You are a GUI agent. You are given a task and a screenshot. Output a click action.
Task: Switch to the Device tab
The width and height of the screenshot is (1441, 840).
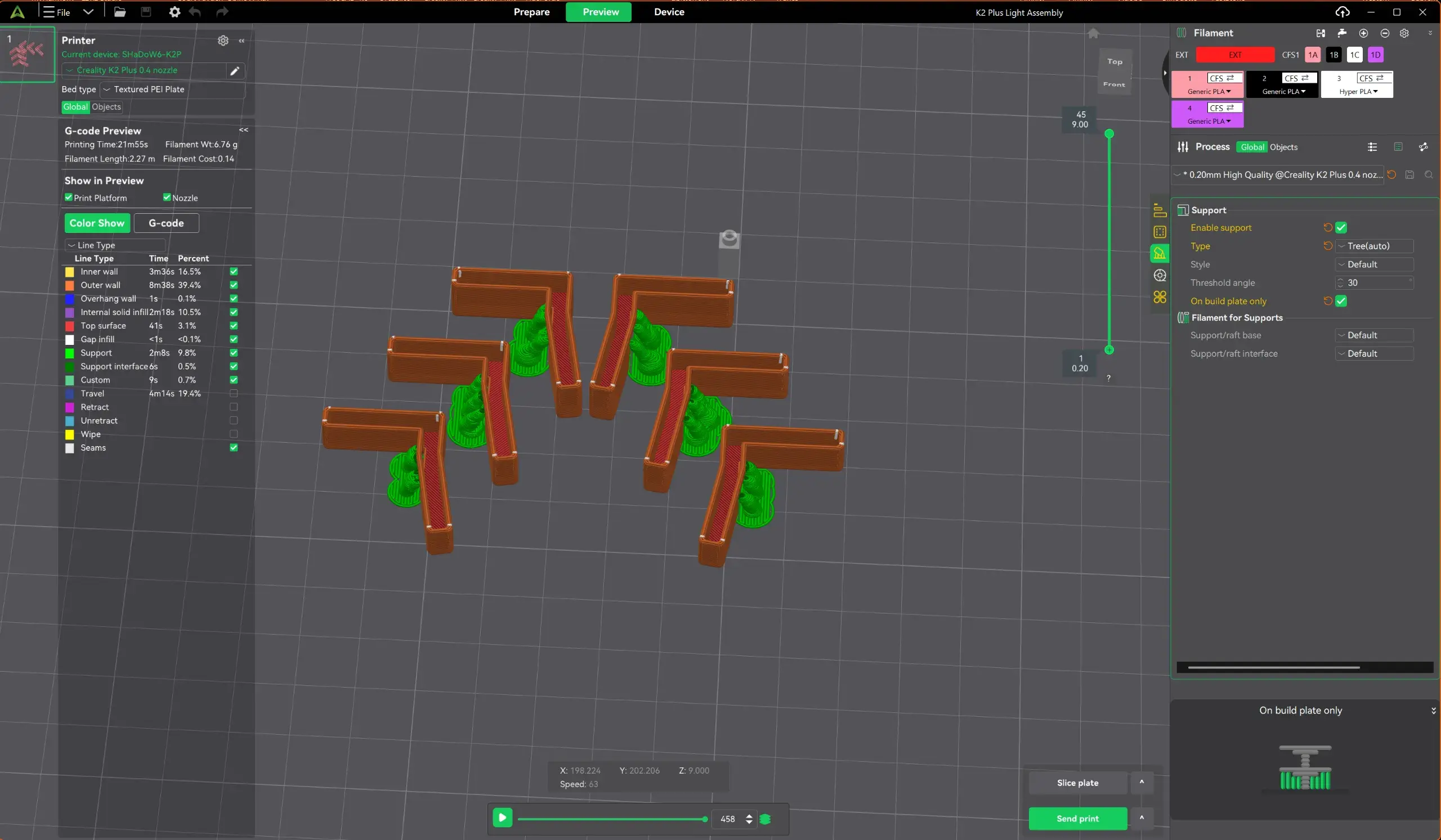click(x=669, y=11)
